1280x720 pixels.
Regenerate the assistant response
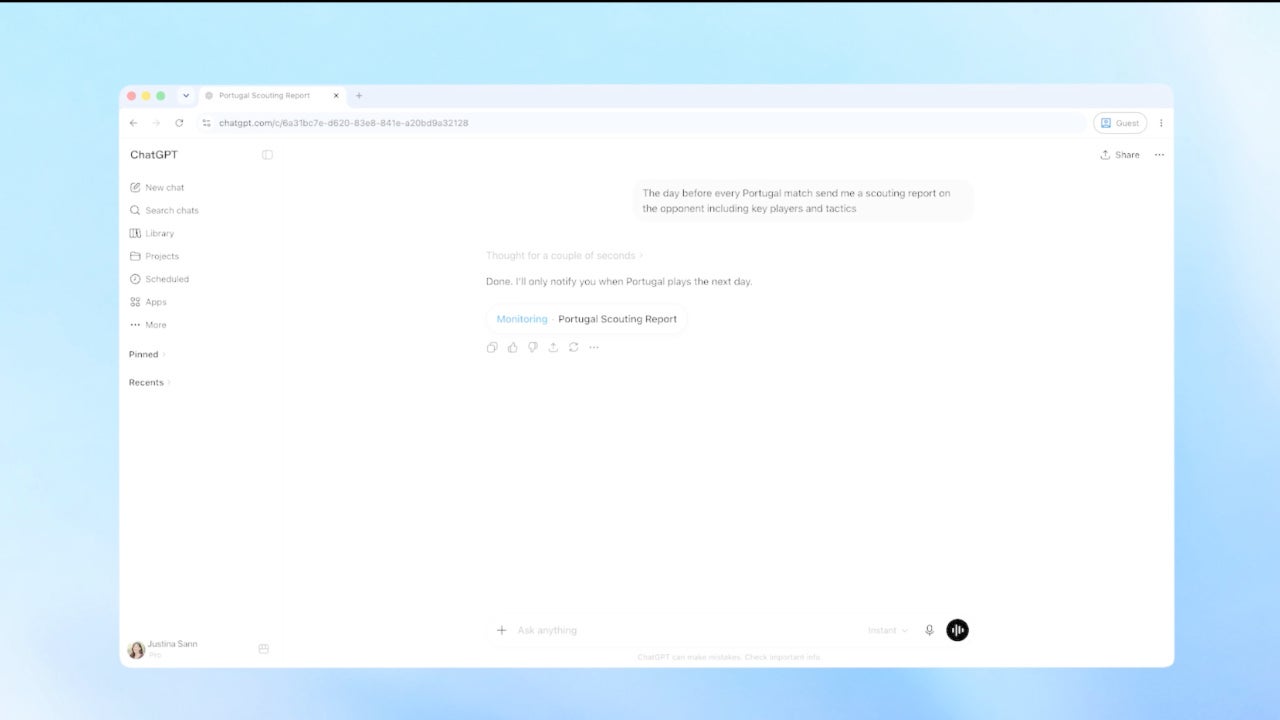pyautogui.click(x=573, y=348)
